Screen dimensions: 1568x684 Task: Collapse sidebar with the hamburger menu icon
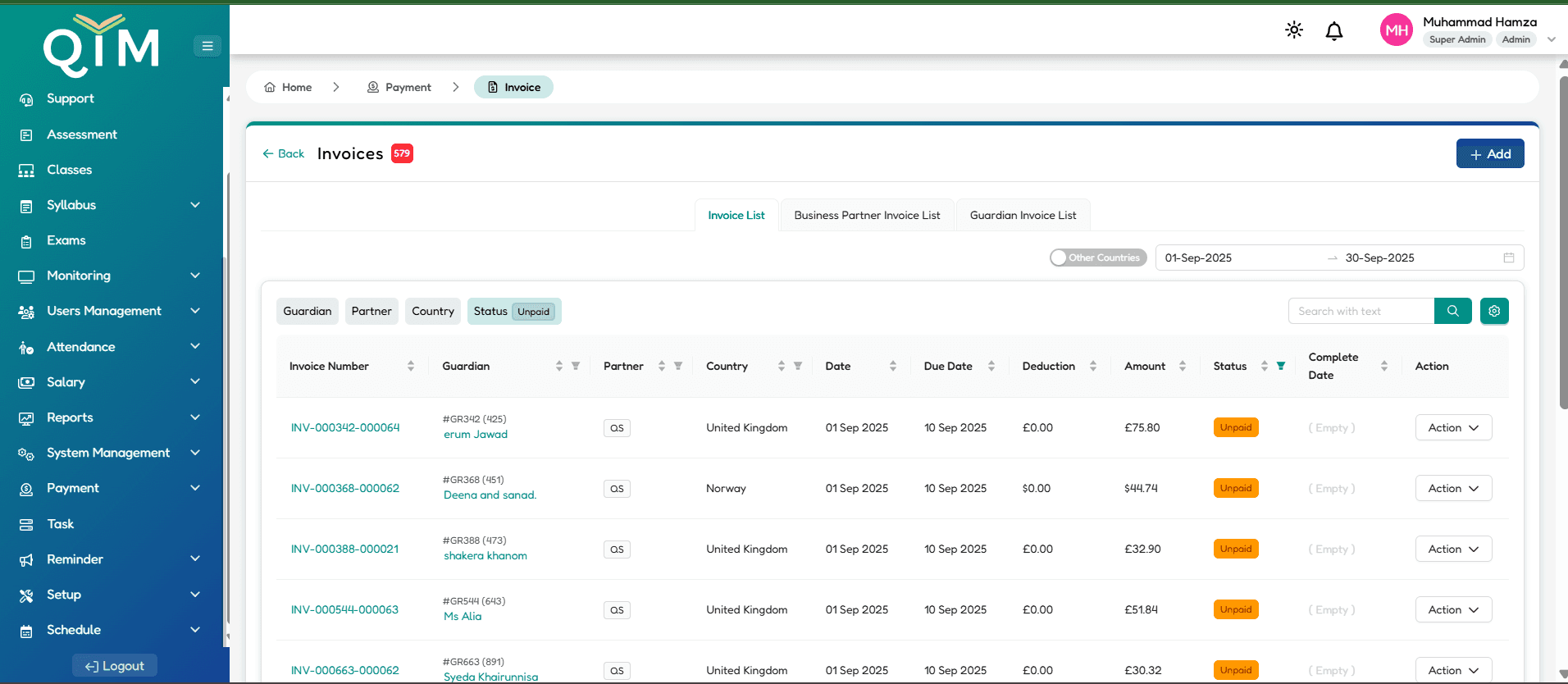click(207, 46)
